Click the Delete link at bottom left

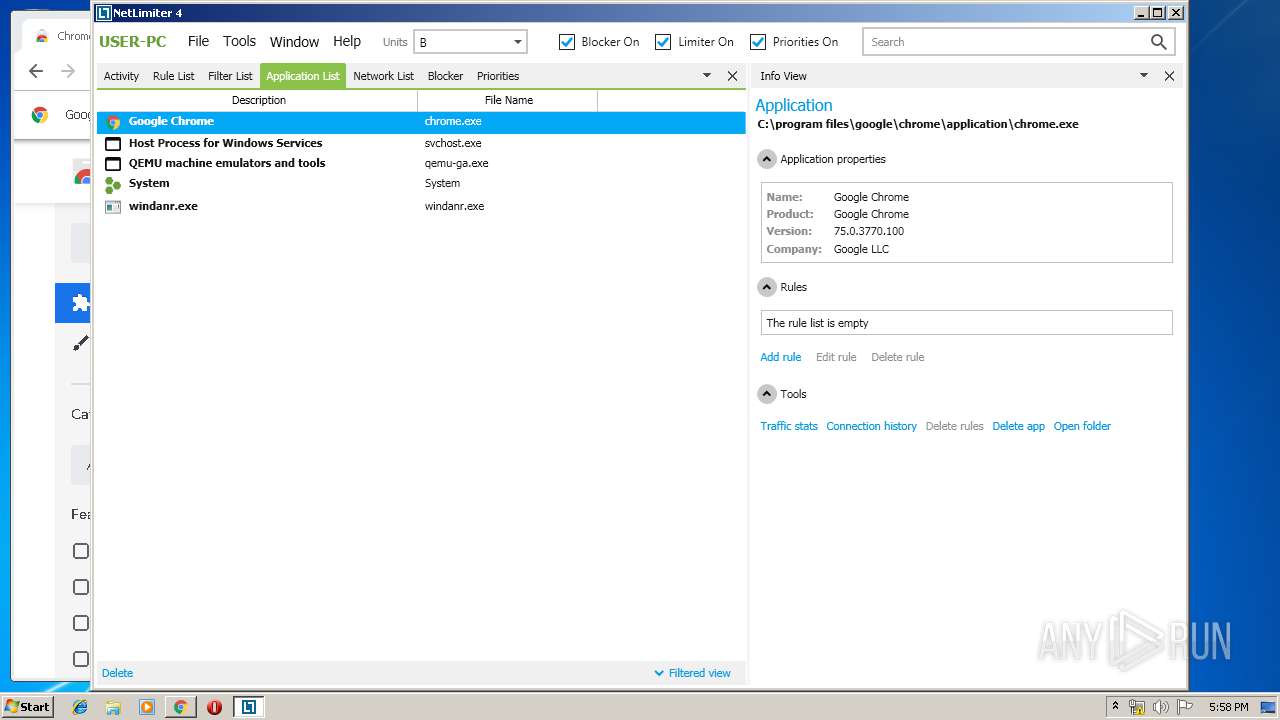pyautogui.click(x=117, y=673)
